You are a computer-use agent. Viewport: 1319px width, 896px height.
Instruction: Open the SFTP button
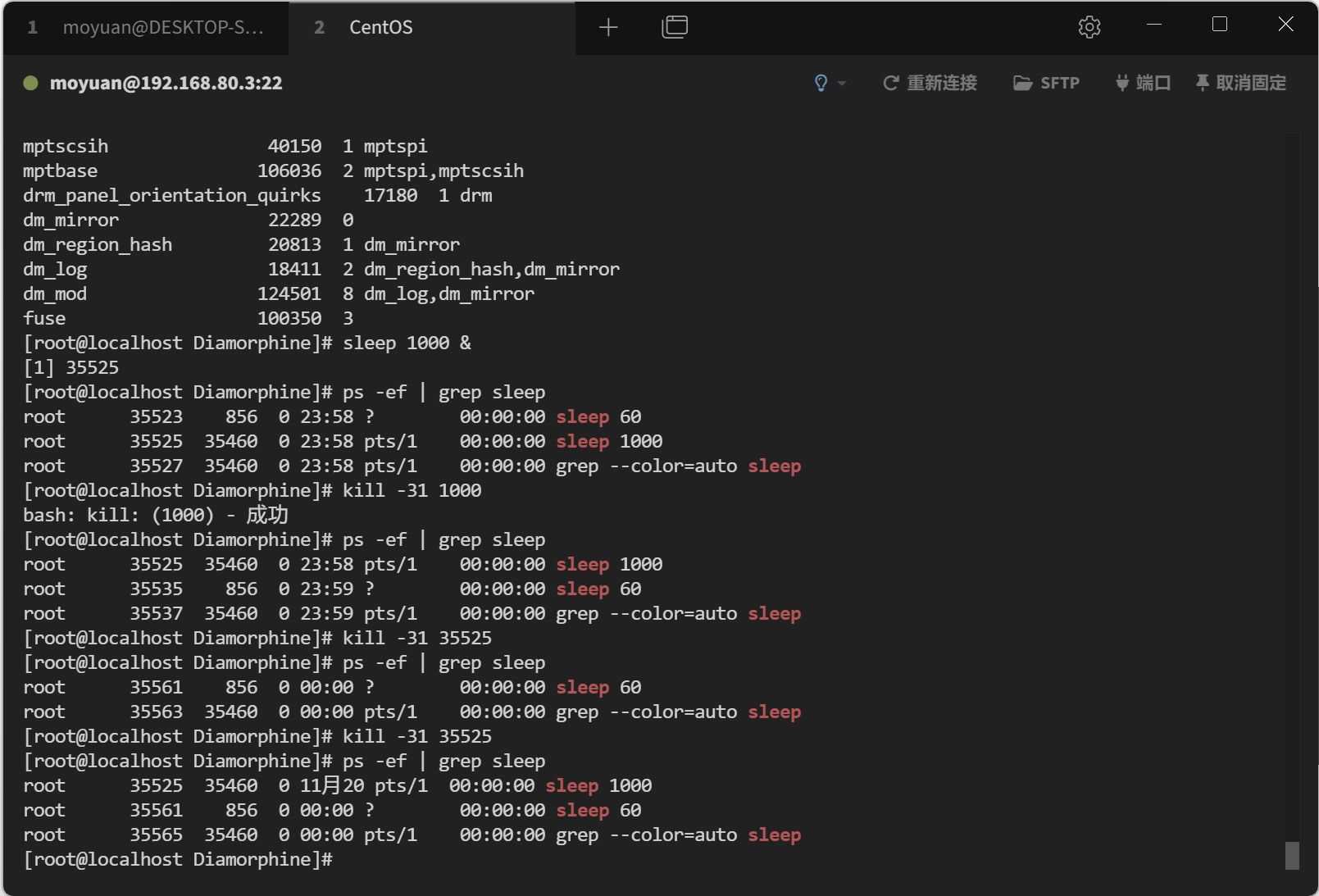click(1047, 83)
